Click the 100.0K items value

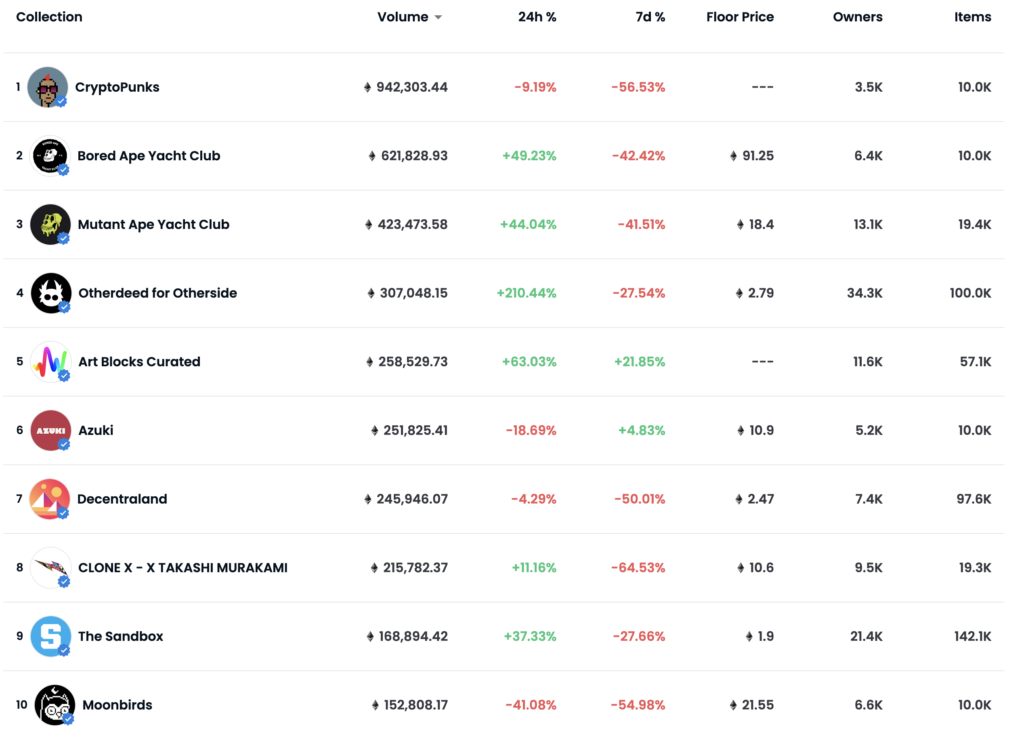970,293
